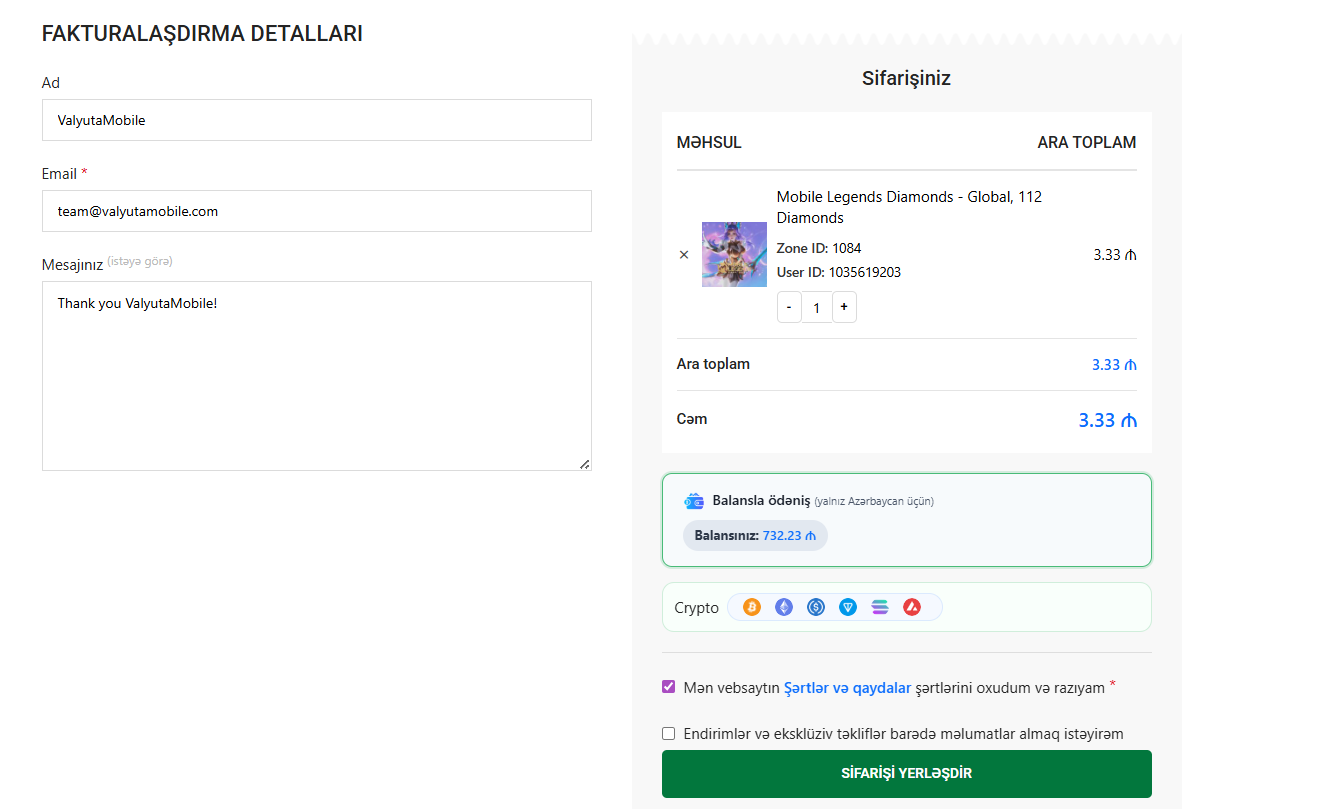Click the wallet icon beside Balansla ödəniş
Image resolution: width=1324 pixels, height=809 pixels.
[x=694, y=501]
